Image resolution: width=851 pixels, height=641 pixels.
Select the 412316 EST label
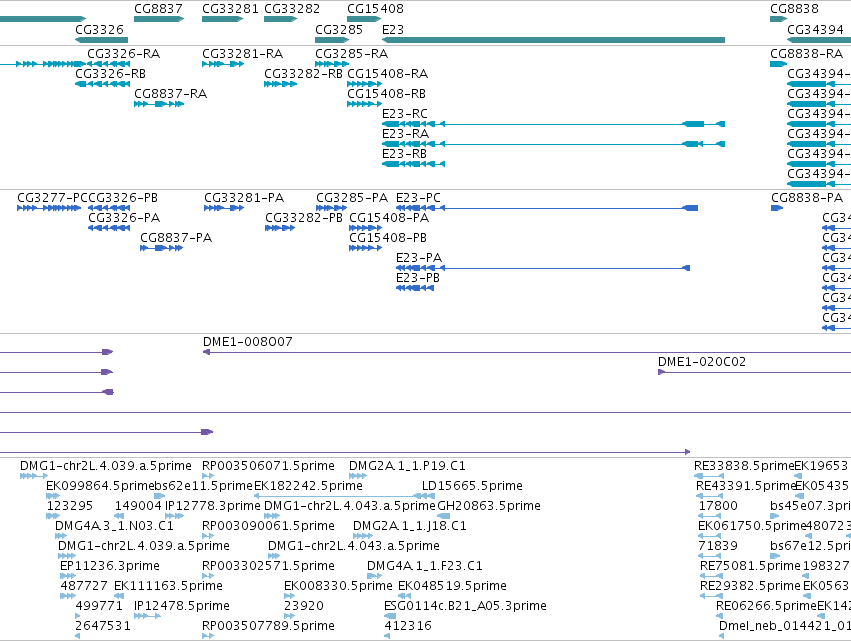point(408,626)
